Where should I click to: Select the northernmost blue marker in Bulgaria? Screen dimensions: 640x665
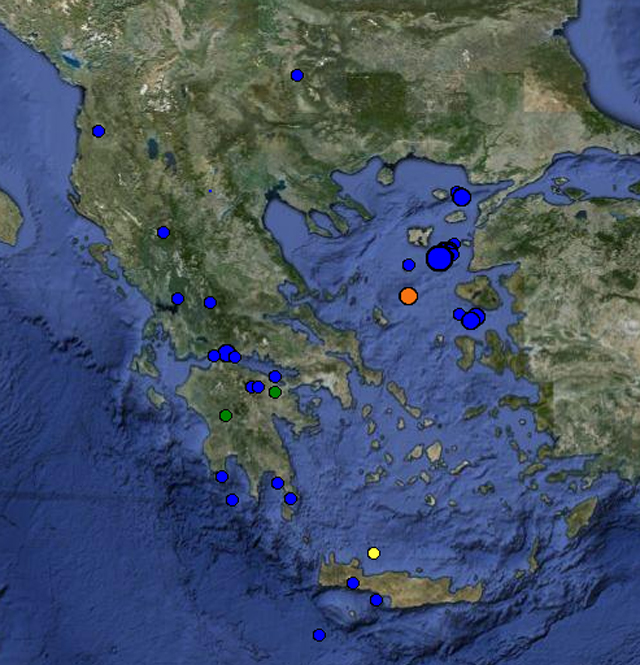point(297,75)
